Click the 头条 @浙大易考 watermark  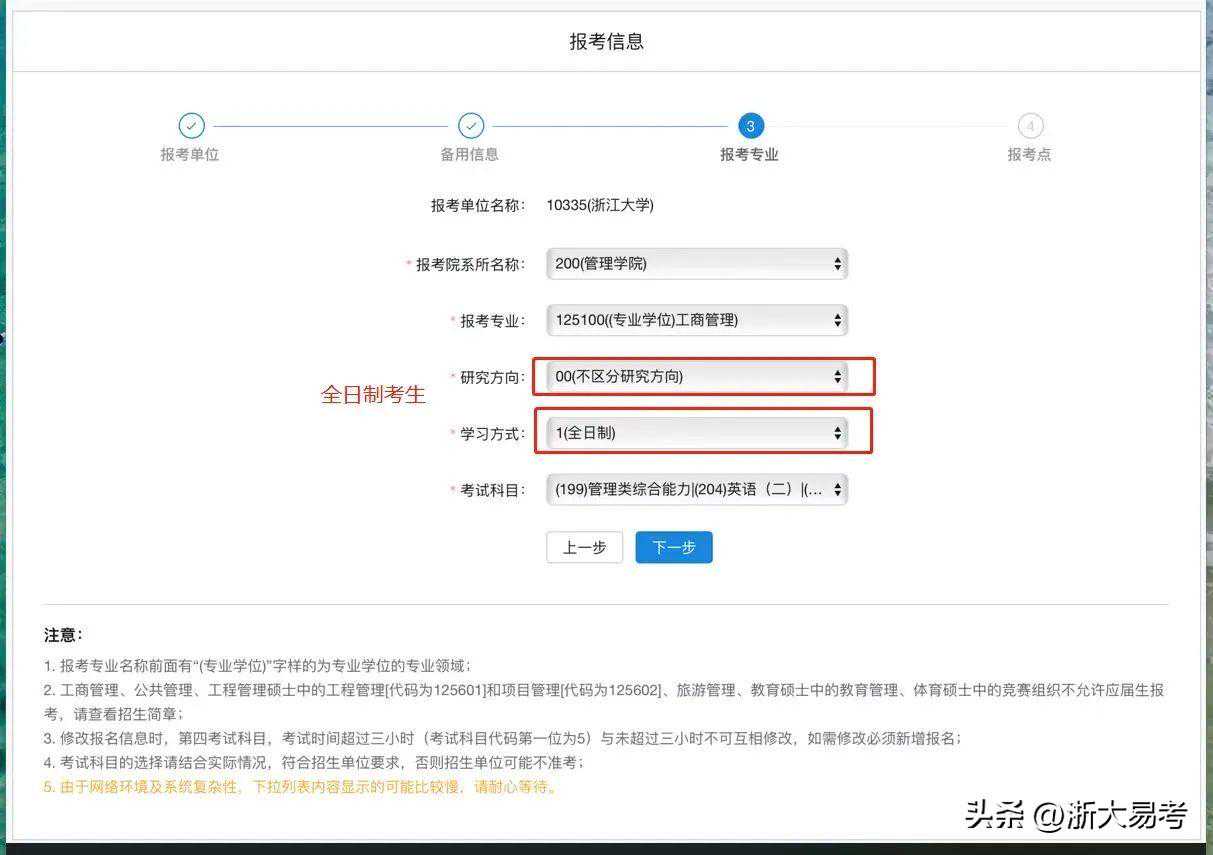click(x=1075, y=815)
